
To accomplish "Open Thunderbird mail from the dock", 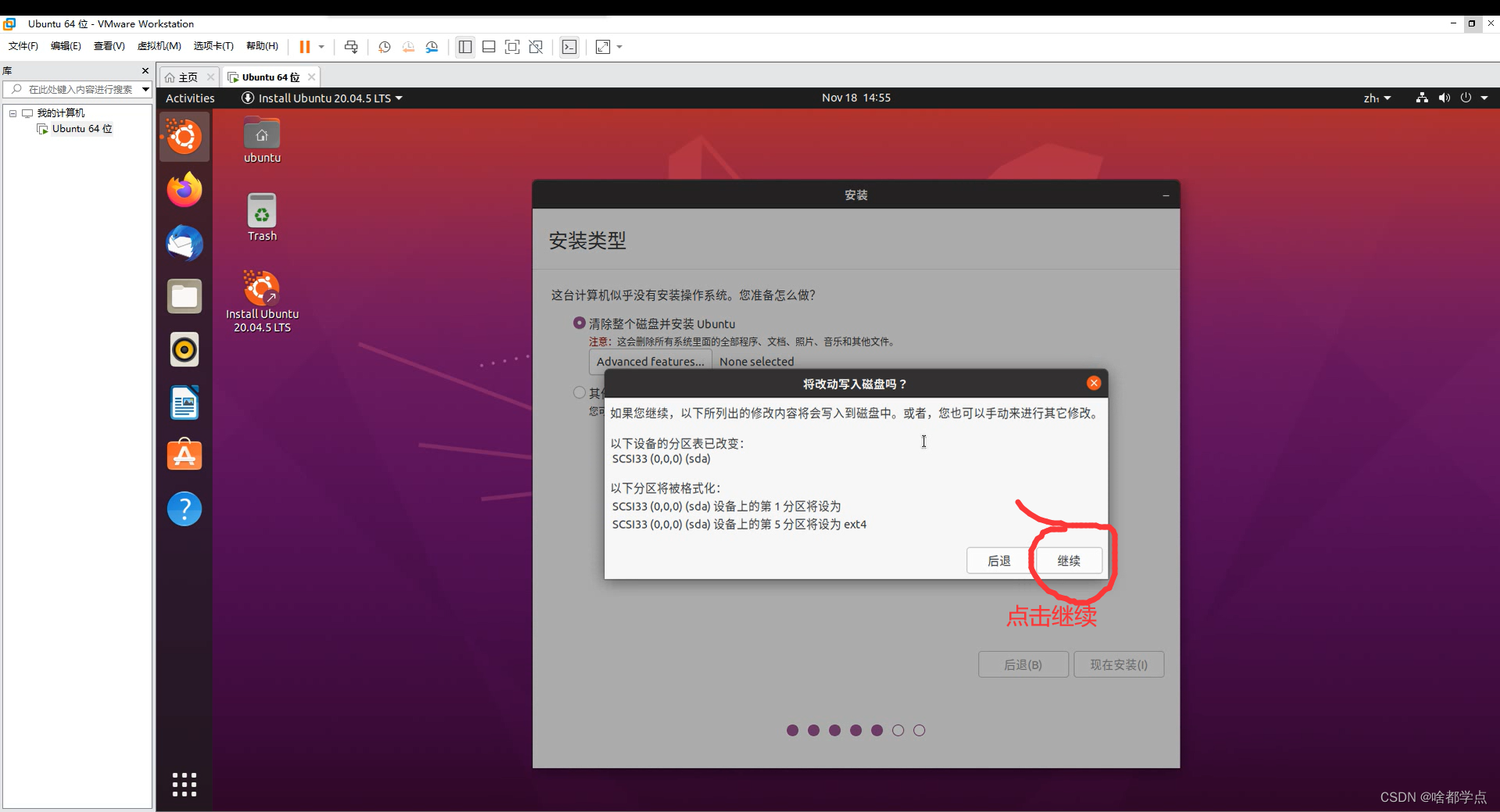I will tap(184, 243).
